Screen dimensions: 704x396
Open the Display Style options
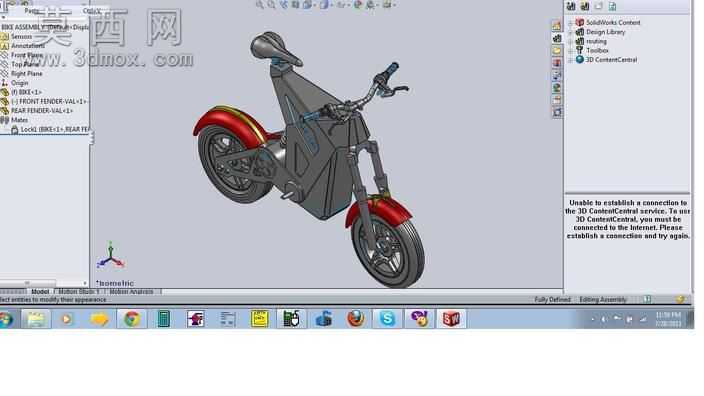pyautogui.click(x=324, y=4)
